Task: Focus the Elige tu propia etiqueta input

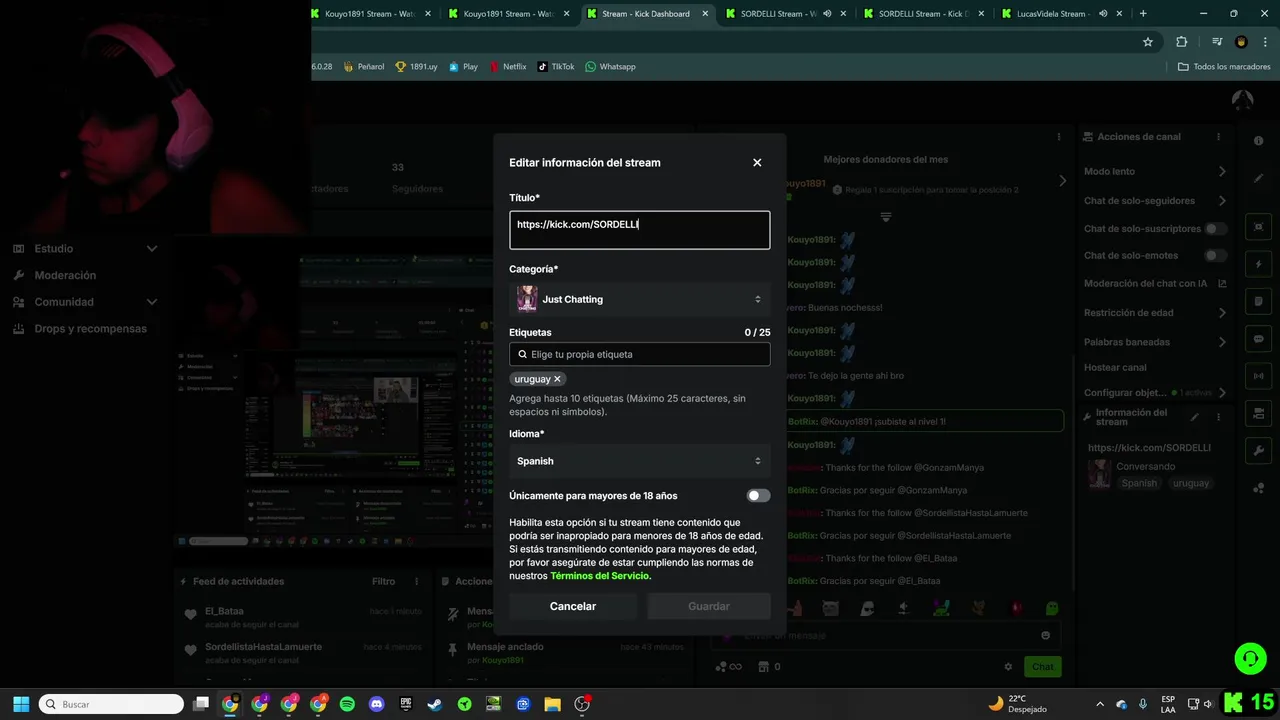Action: [640, 354]
